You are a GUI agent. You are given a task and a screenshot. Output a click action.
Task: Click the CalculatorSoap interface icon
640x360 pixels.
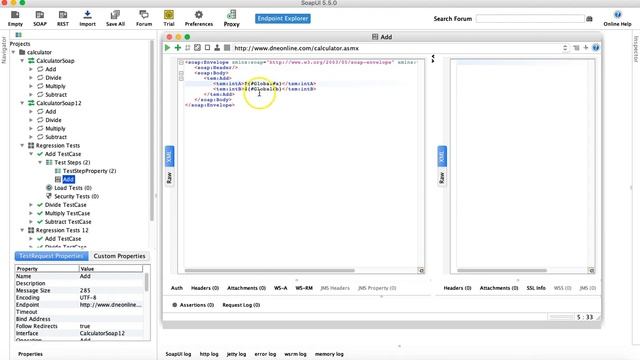point(31,61)
